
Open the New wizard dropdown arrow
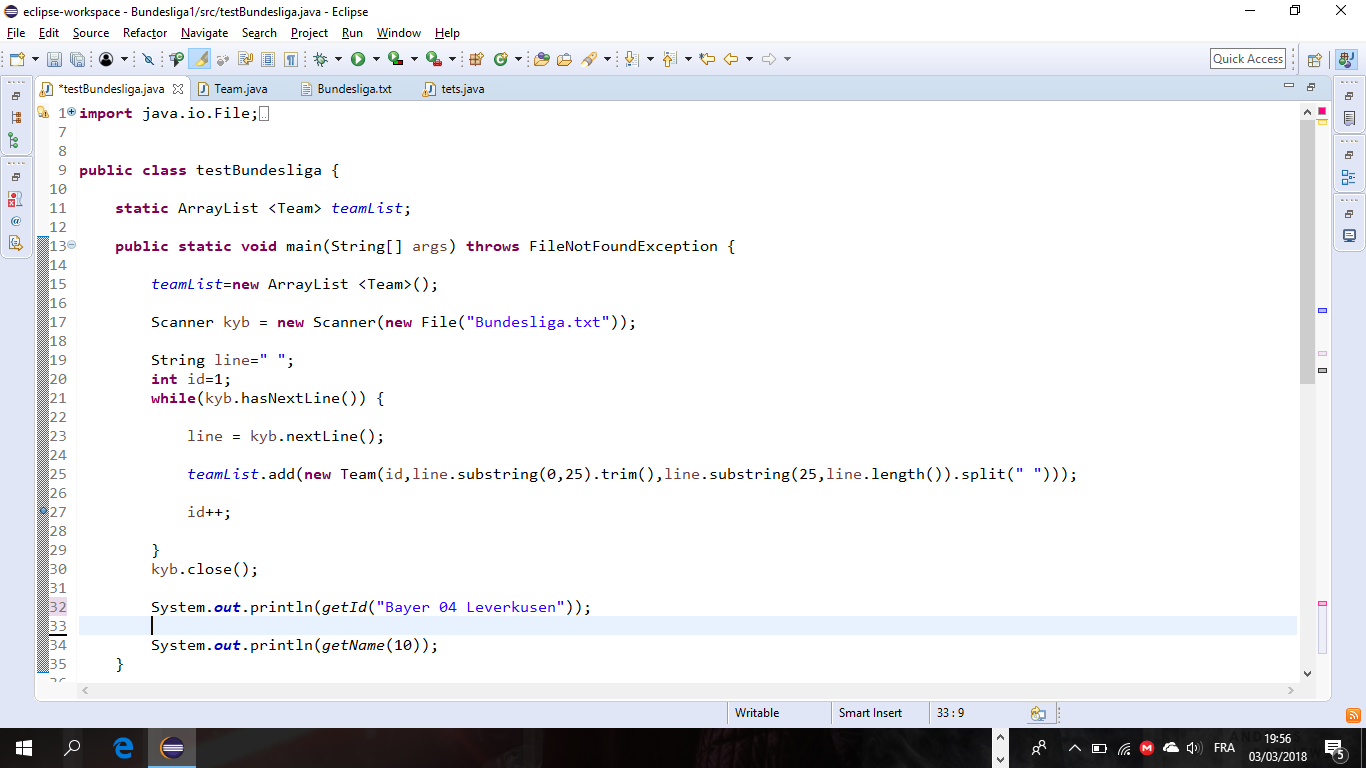coord(35,59)
